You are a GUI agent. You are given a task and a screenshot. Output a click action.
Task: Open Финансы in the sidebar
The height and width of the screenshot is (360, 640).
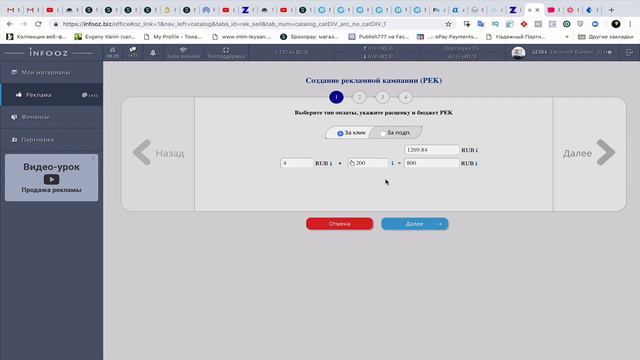point(51,117)
